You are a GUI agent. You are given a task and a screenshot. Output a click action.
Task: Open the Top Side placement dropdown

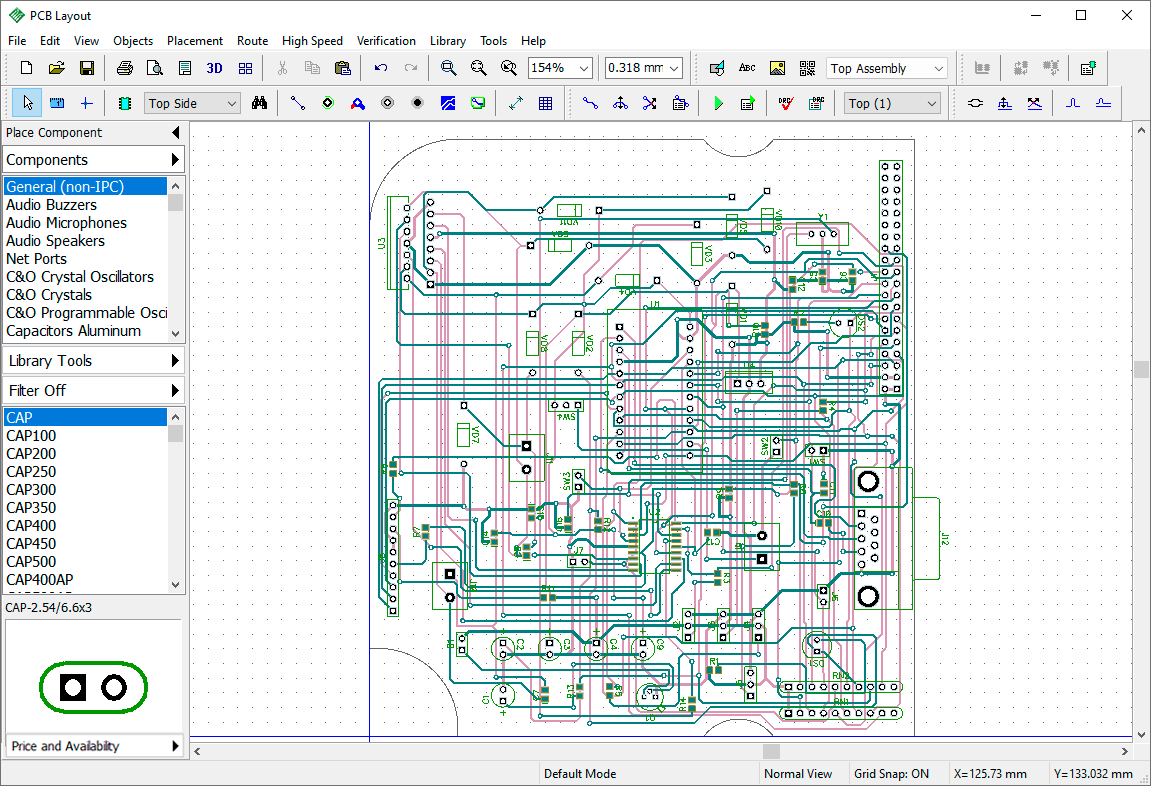(x=192, y=103)
